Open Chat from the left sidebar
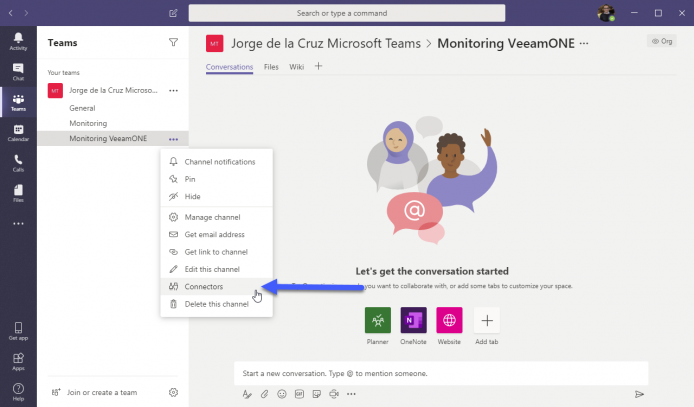 tap(18, 72)
